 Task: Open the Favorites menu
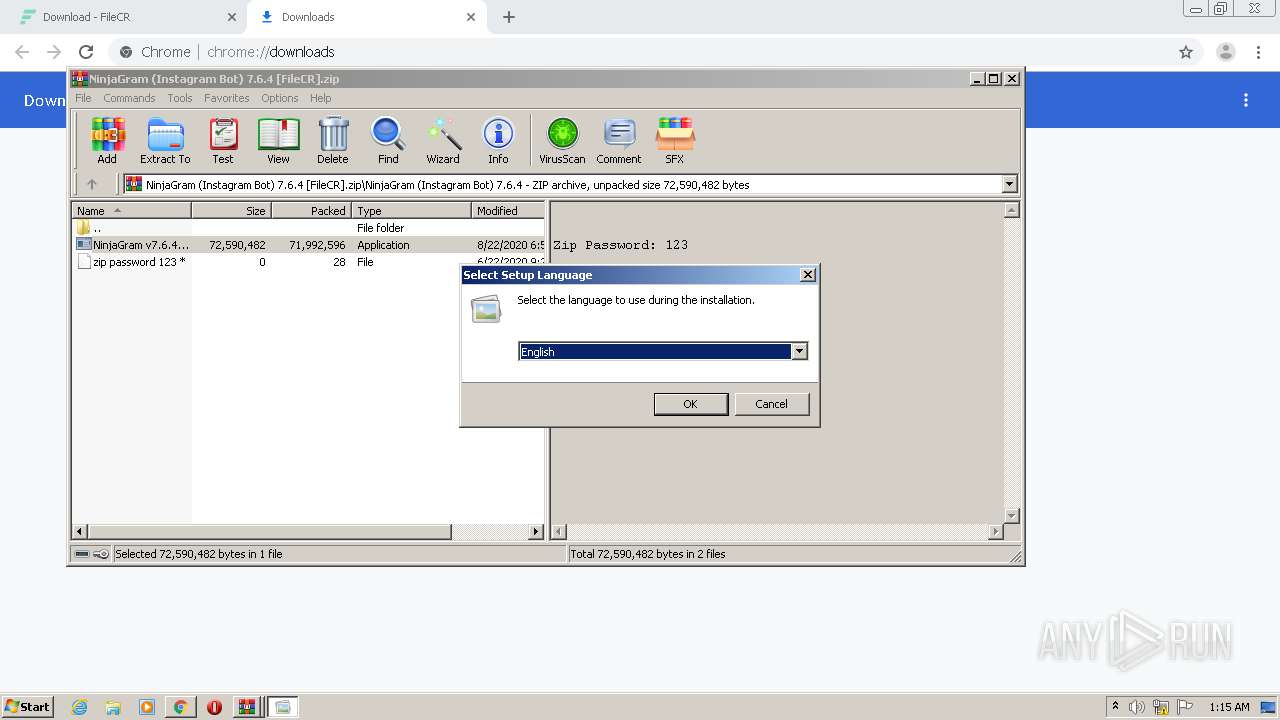click(227, 98)
